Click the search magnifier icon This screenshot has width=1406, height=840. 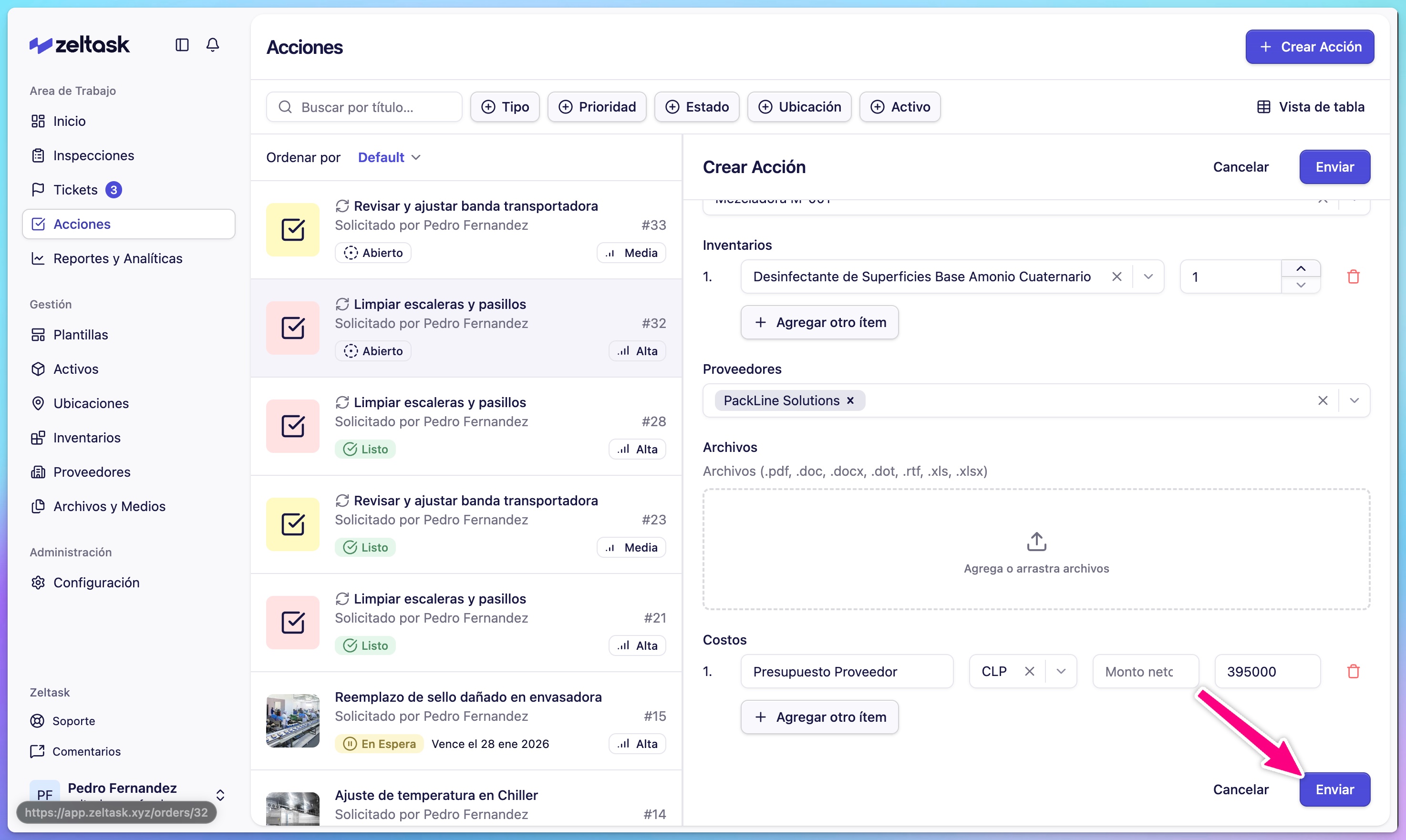coord(287,106)
